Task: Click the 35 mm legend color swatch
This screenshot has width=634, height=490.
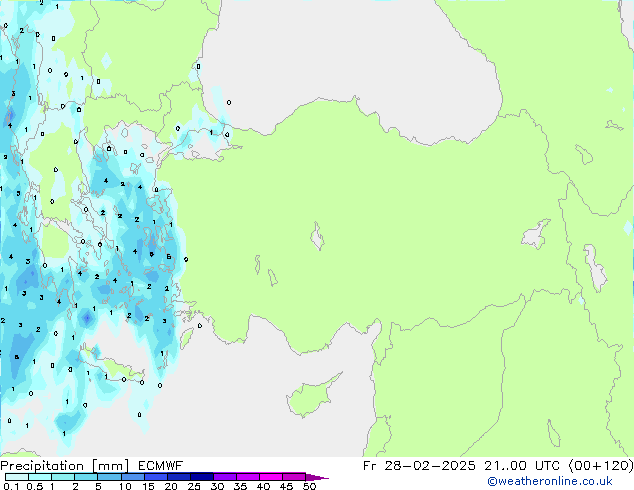Action: click(247, 477)
